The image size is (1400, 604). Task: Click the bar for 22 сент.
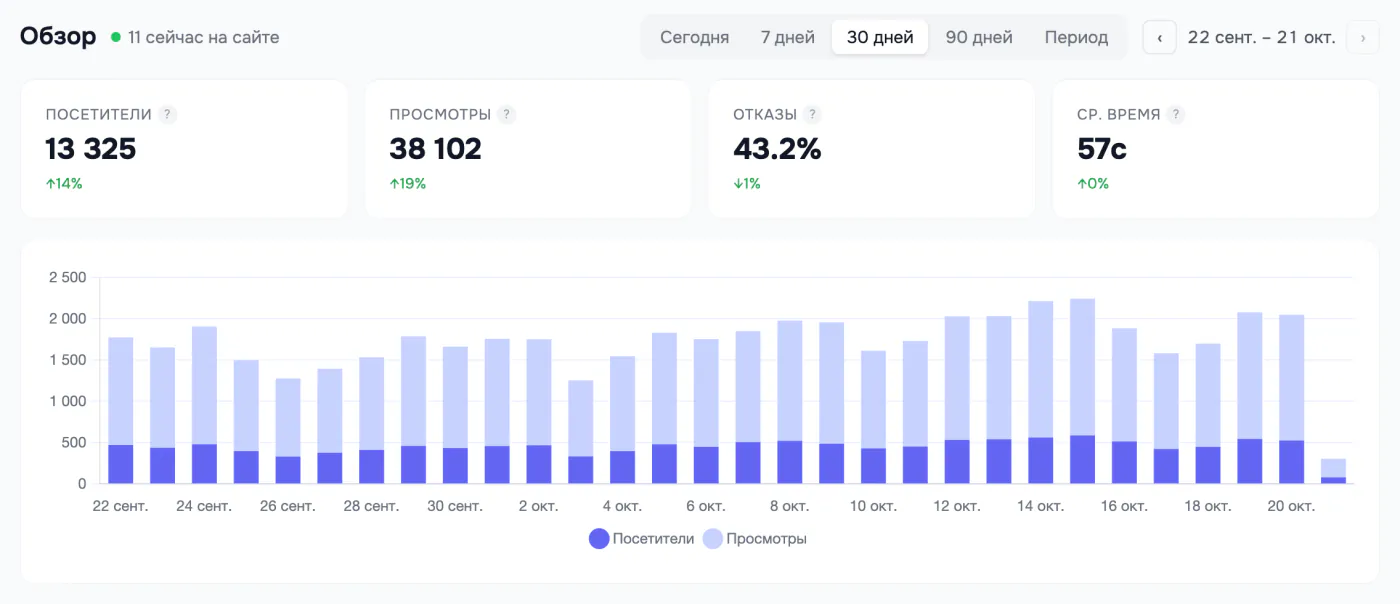(121, 411)
